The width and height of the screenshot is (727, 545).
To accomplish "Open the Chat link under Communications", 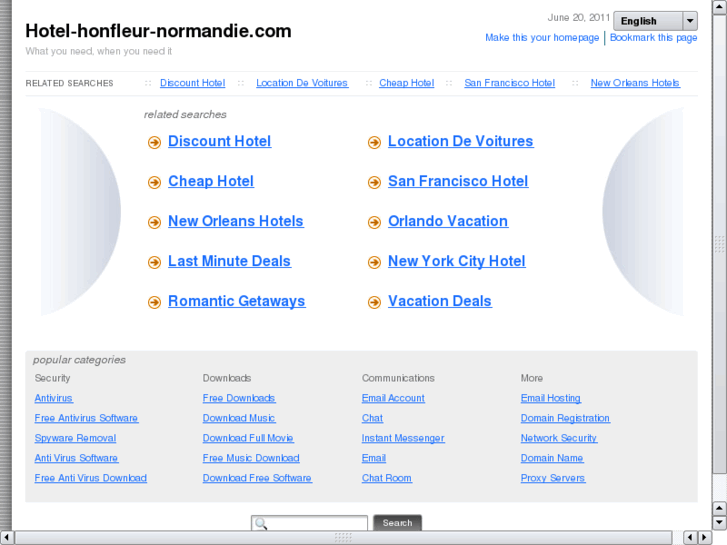I will point(372,418).
